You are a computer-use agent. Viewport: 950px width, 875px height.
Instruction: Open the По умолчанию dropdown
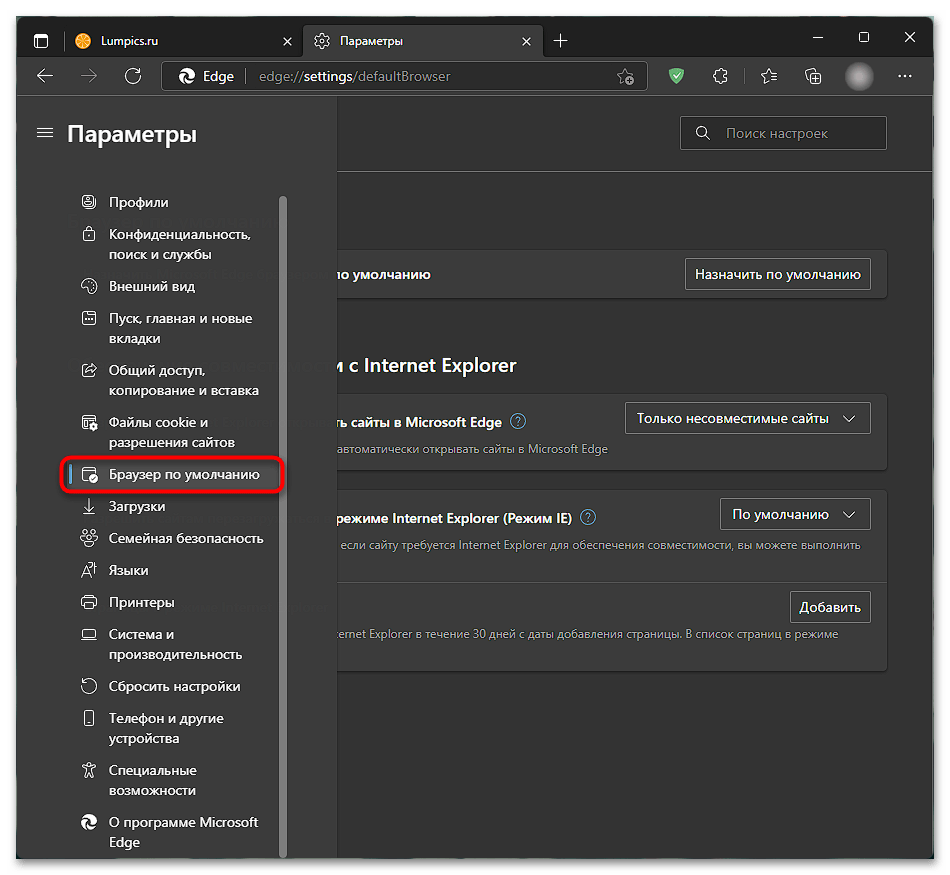point(795,514)
